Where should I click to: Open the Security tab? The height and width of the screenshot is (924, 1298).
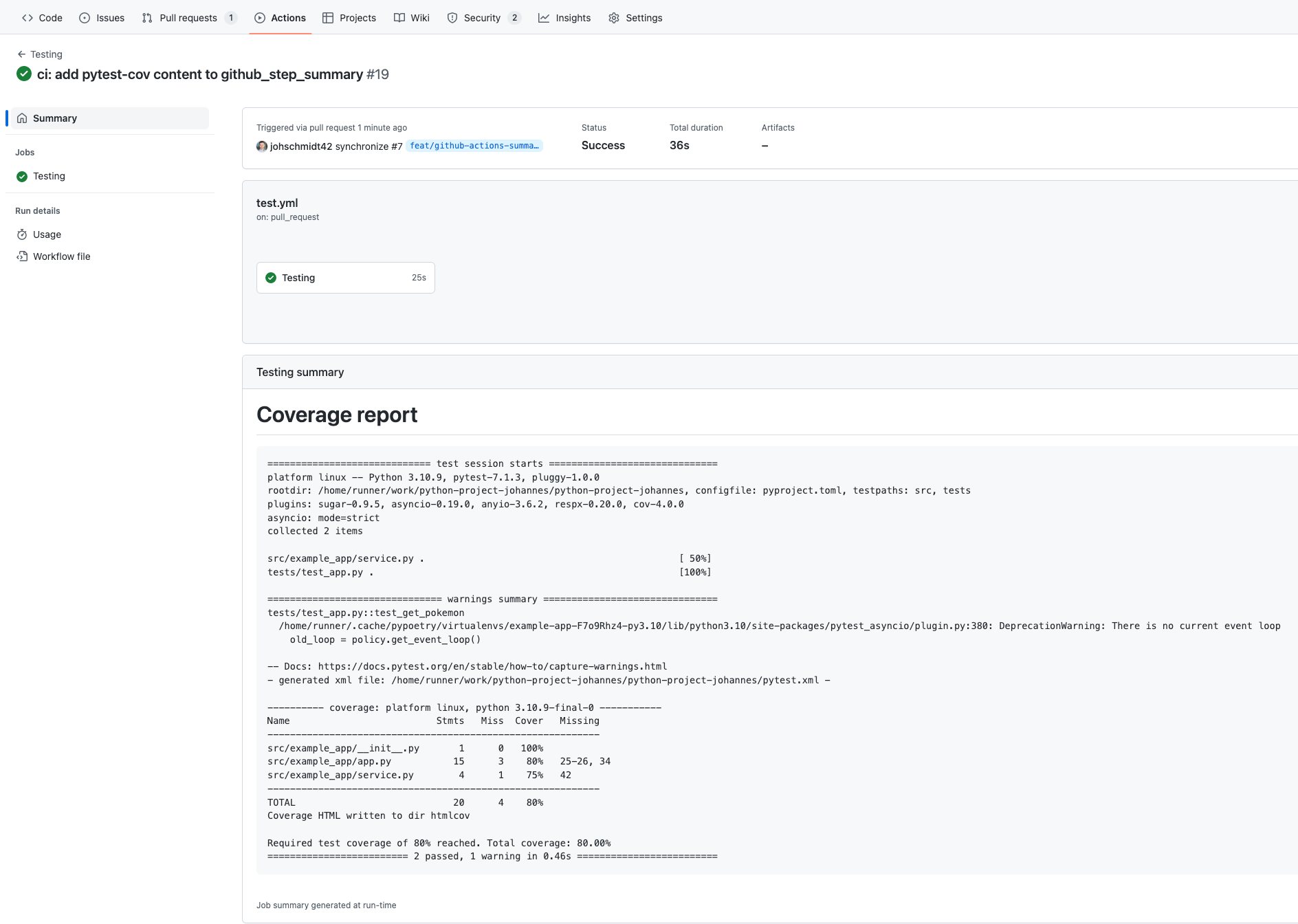[x=484, y=18]
